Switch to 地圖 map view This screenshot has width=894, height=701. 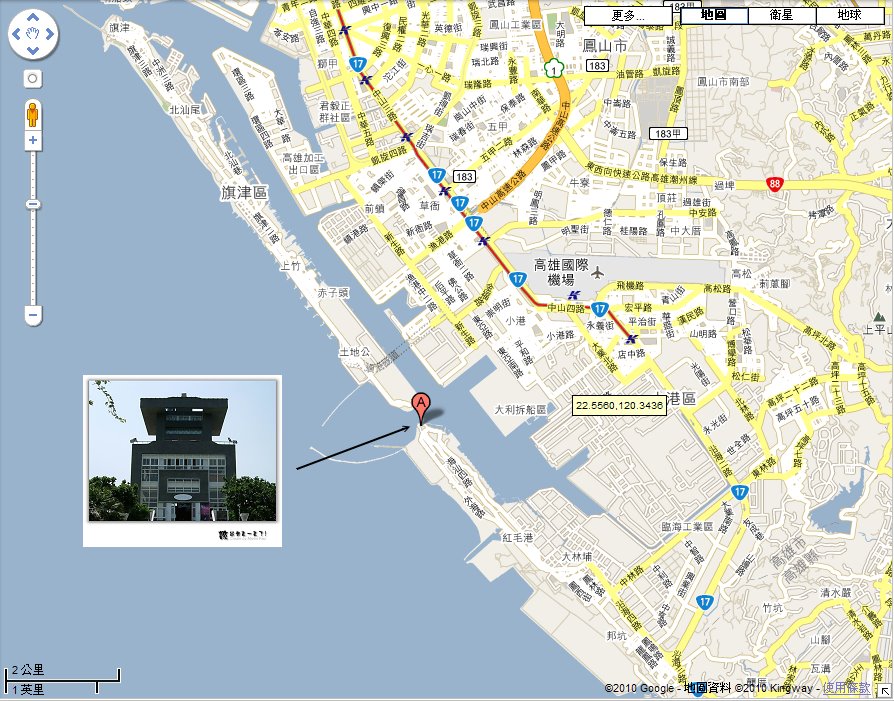tap(714, 15)
